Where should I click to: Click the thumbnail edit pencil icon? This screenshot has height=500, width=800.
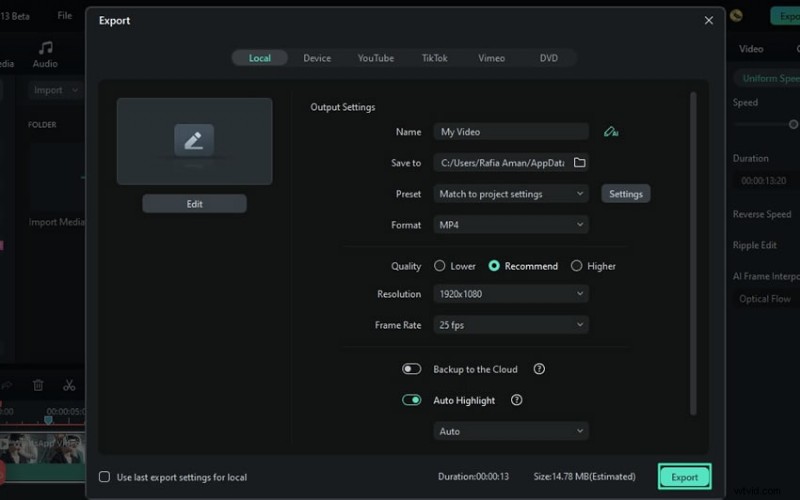click(194, 141)
